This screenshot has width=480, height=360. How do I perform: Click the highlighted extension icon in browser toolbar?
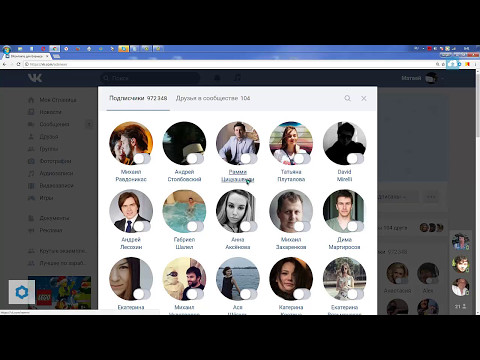[452, 64]
